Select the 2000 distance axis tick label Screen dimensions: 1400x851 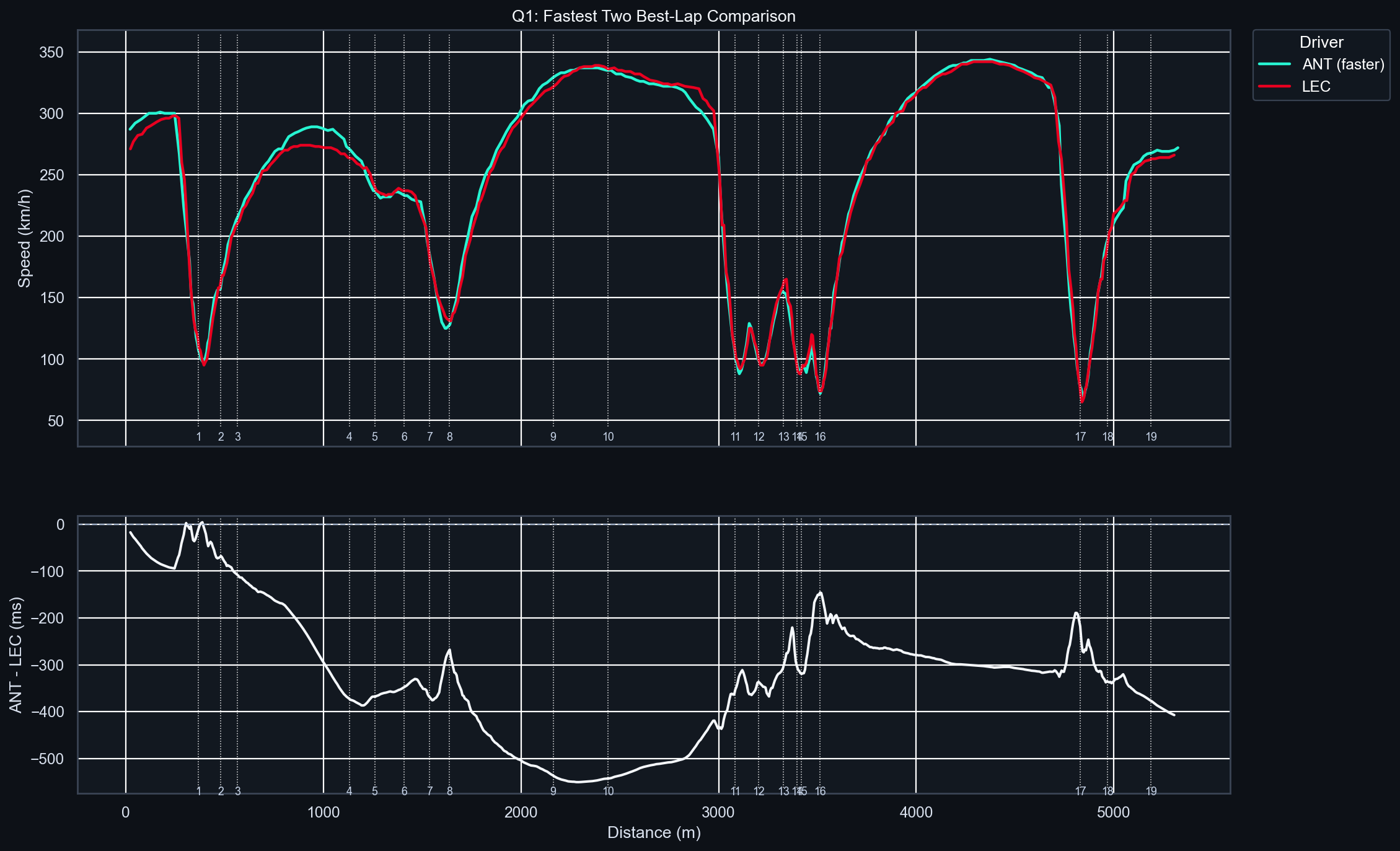[521, 813]
